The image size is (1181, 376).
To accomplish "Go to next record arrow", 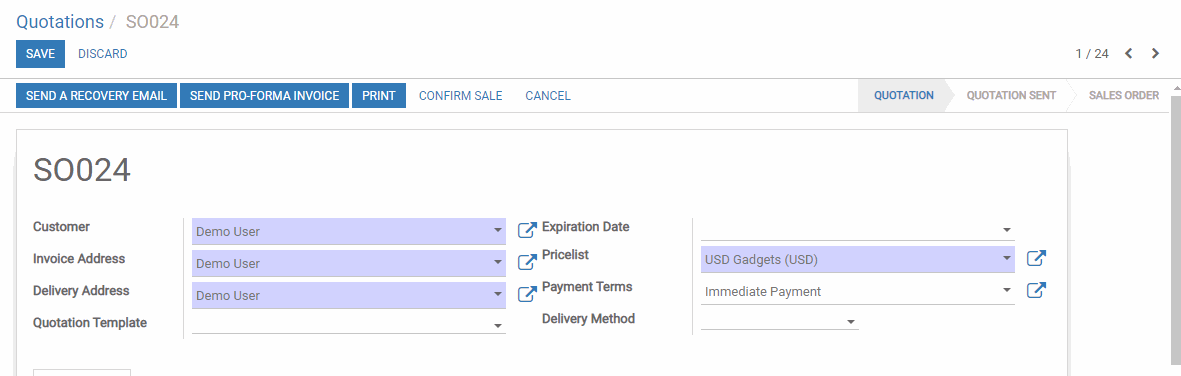I will pyautogui.click(x=1155, y=53).
